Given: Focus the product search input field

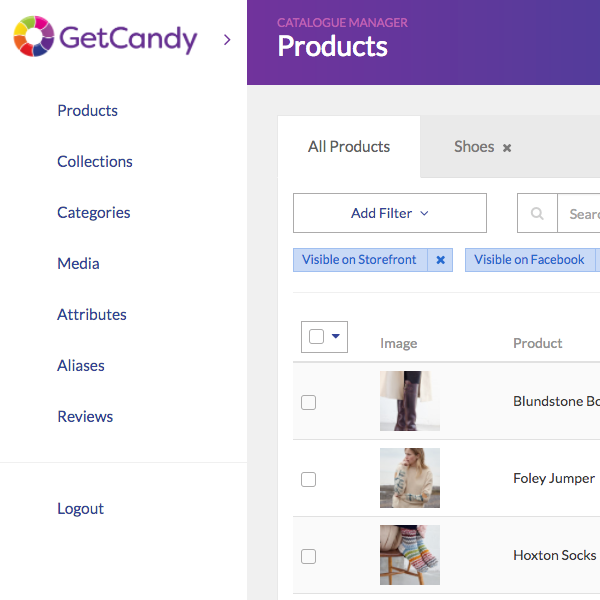Looking at the screenshot, I should click(x=579, y=213).
